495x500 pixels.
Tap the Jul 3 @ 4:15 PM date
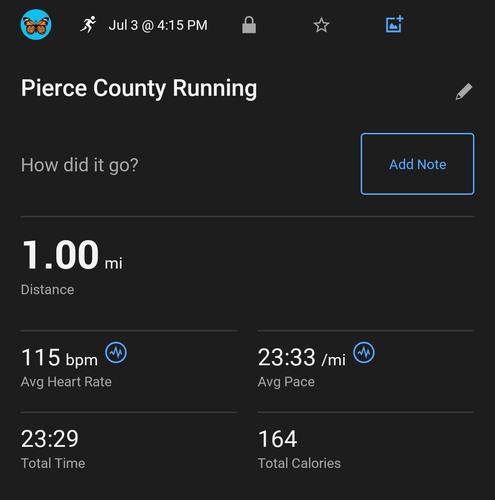click(x=158, y=25)
